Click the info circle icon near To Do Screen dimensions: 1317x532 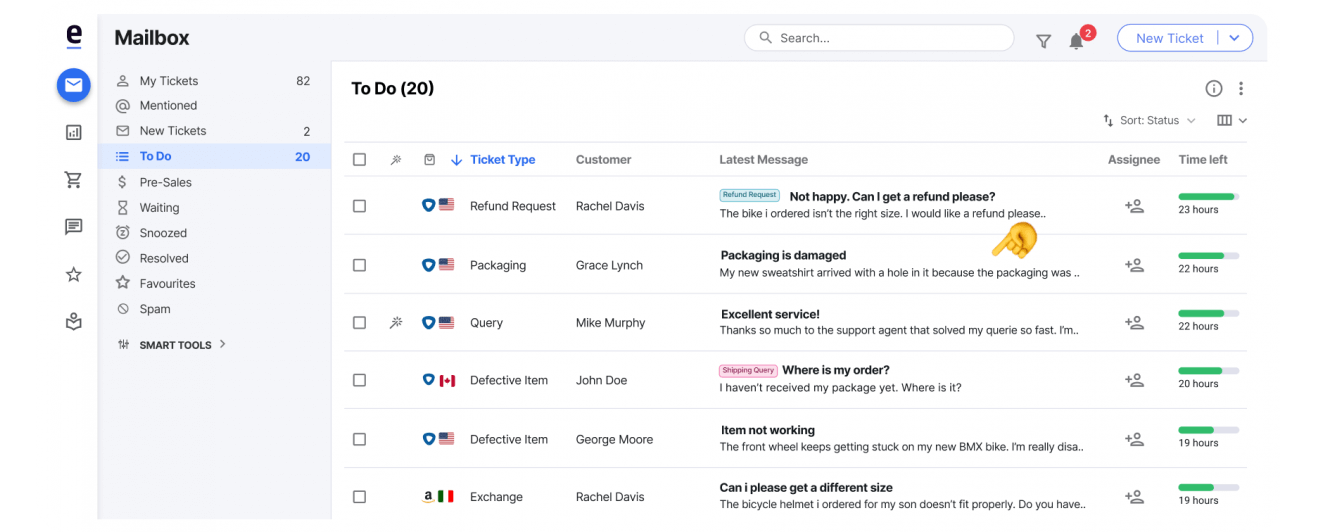pos(1214,88)
